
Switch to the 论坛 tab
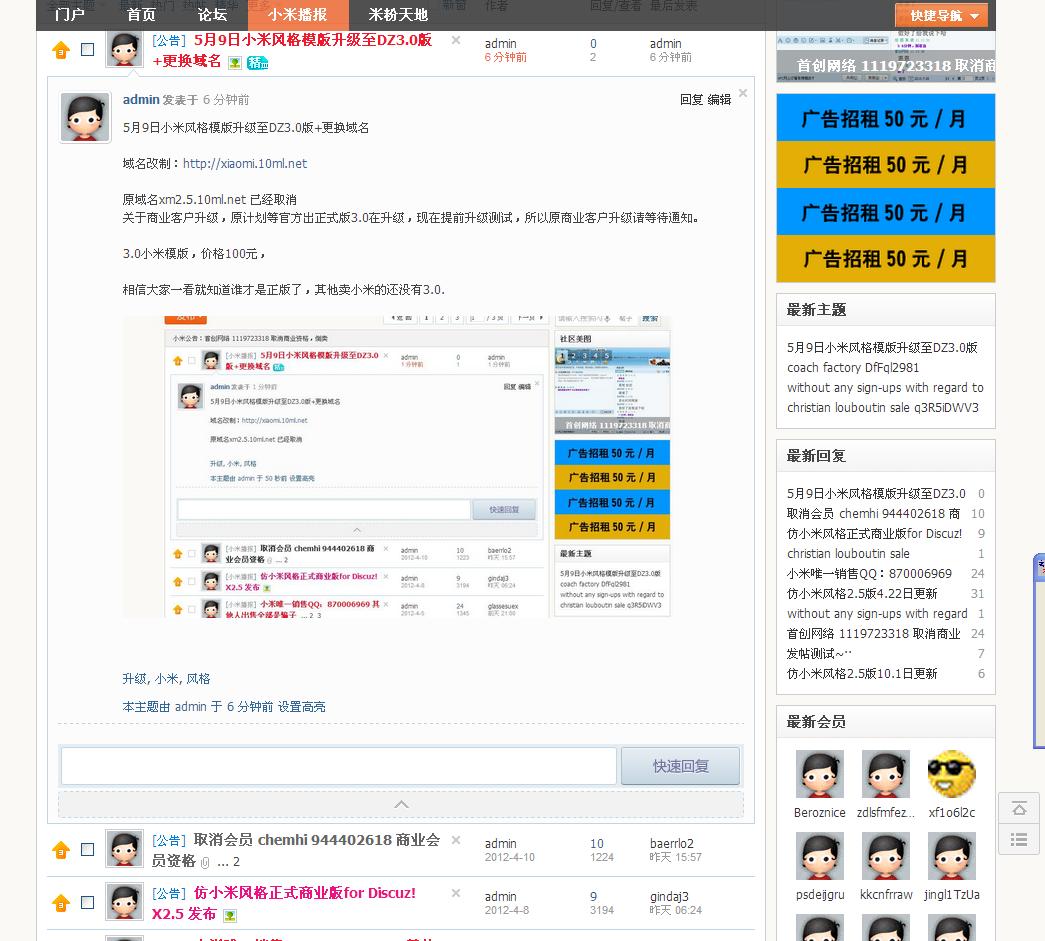[x=212, y=15]
